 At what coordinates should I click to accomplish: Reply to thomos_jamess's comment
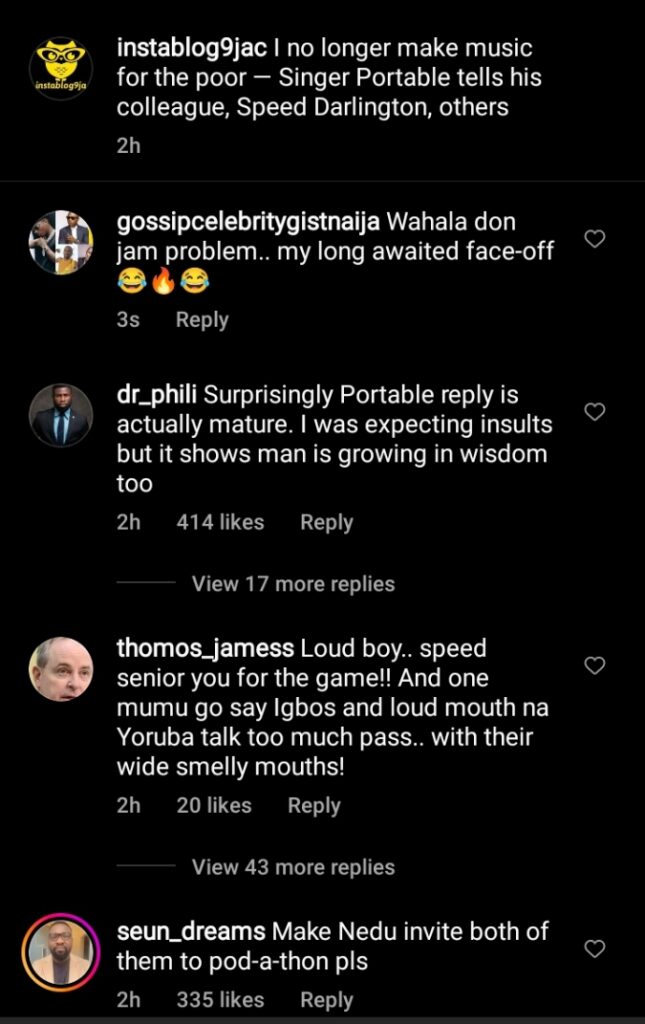pos(314,805)
